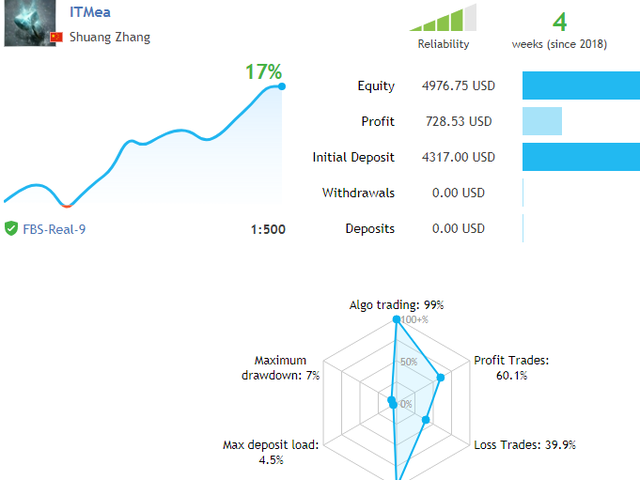Click the blue growth chart endpoint dot
Image resolution: width=640 pixels, height=480 pixels.
282,86
